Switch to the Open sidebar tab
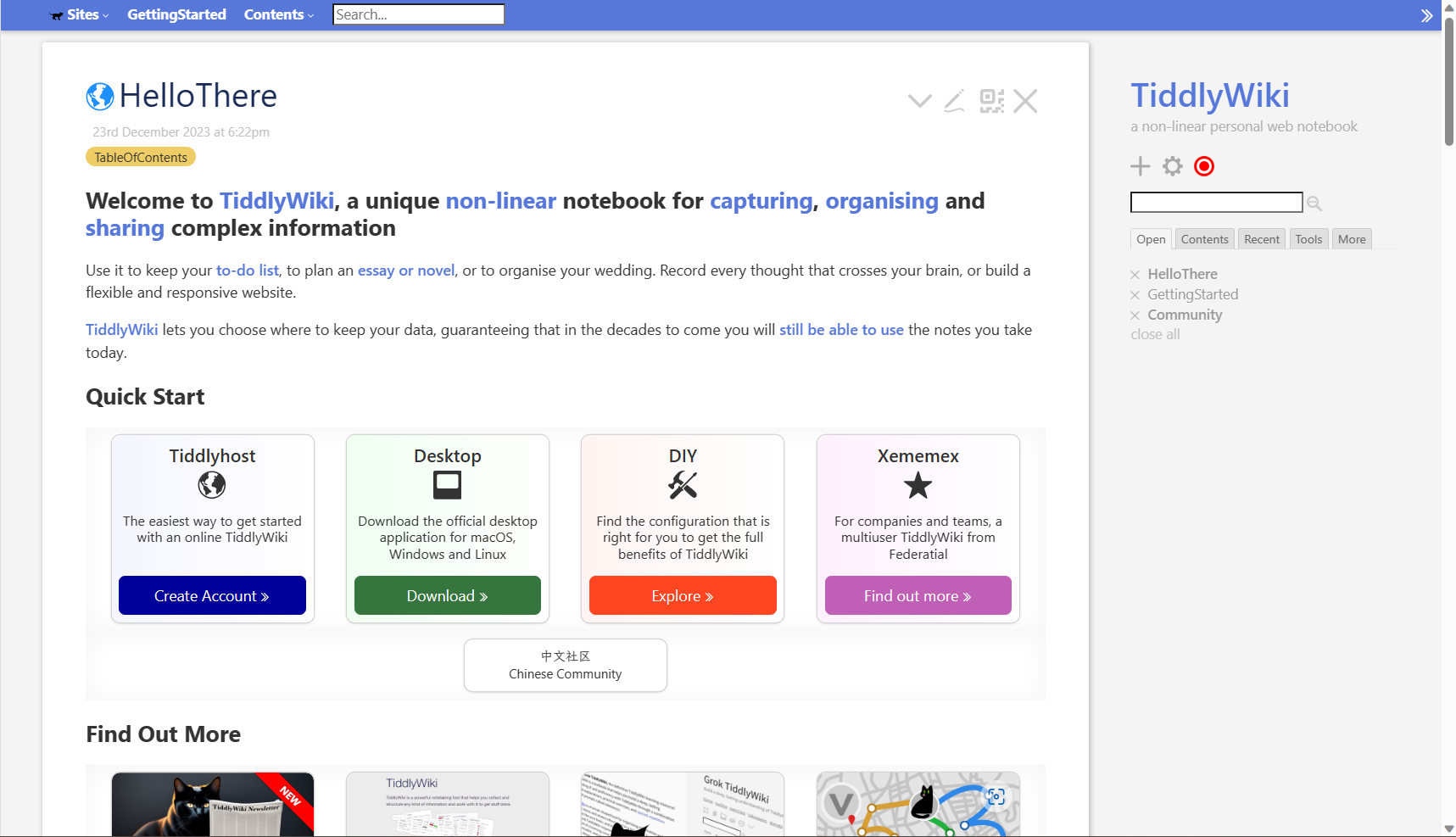The width and height of the screenshot is (1456, 837). coord(1151,239)
